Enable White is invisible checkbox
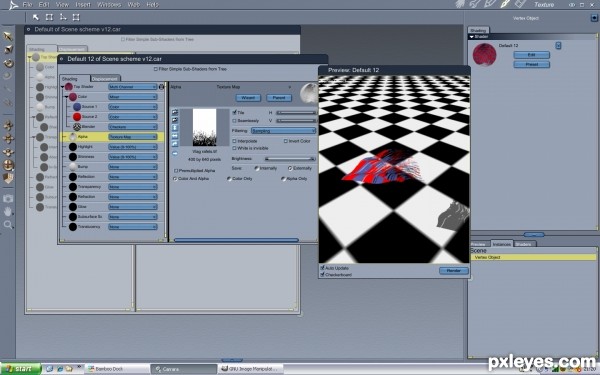Viewport: 600px width, 375px height. pos(235,148)
